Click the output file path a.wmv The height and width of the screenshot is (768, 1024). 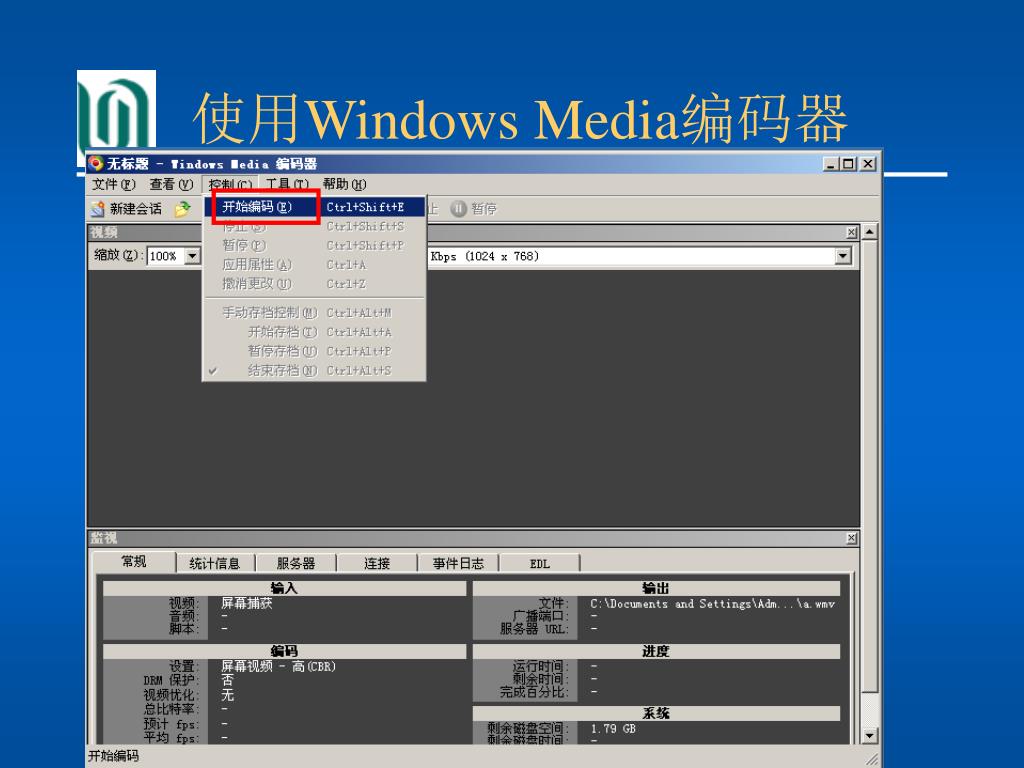point(712,604)
